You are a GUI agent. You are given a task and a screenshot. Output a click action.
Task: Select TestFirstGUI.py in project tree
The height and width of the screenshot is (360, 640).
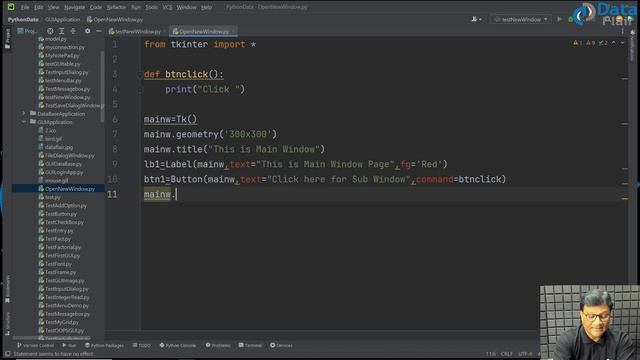pyautogui.click(x=59, y=256)
